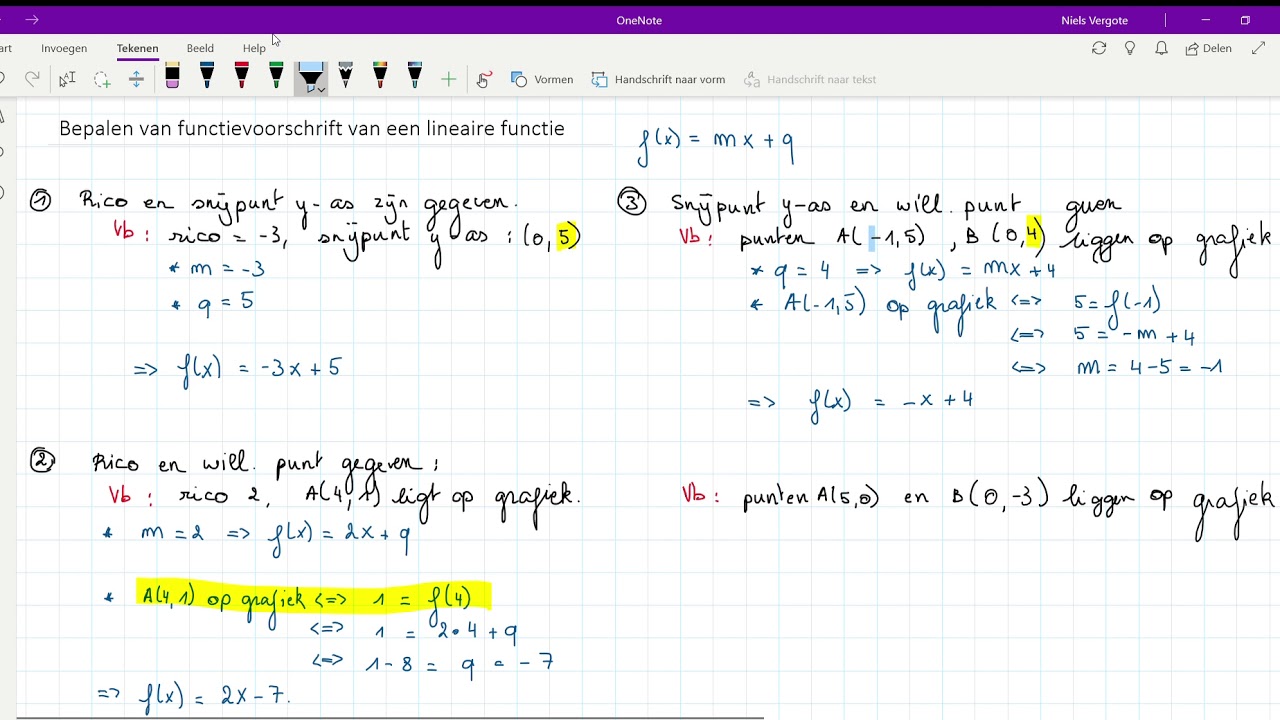Click the horizontal scrollbar at bottom

(x=390, y=717)
